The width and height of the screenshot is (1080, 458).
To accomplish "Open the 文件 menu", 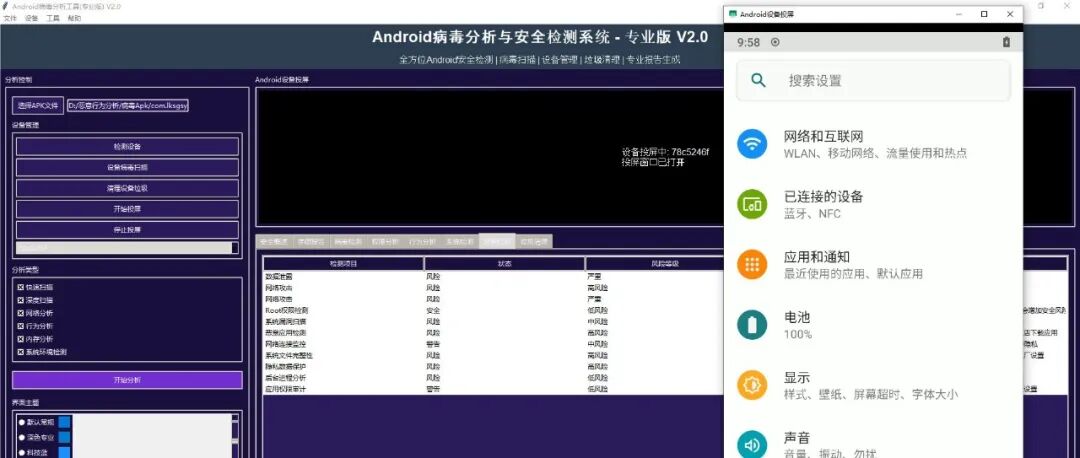I will coord(10,19).
